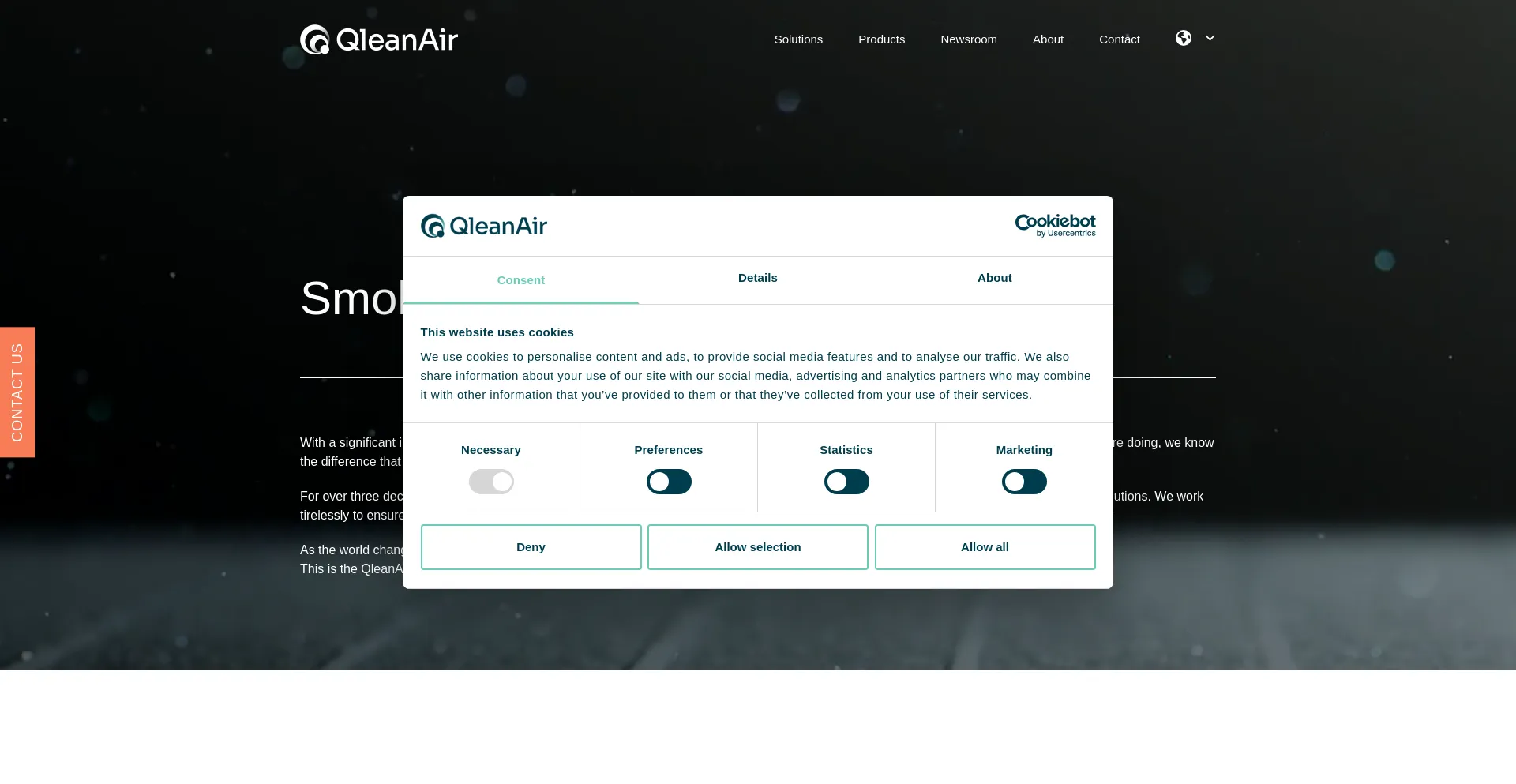Open the globe language selector icon
Image resolution: width=1516 pixels, height=784 pixels.
1183,38
